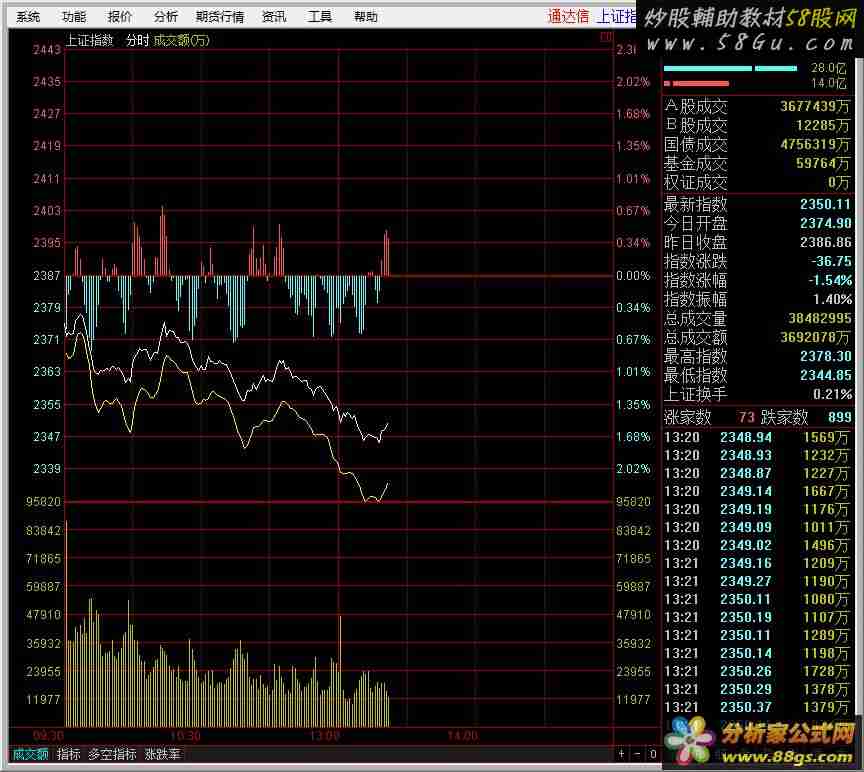This screenshot has height=772, width=864.
Task: Open the 报价 menu
Action: 120,17
